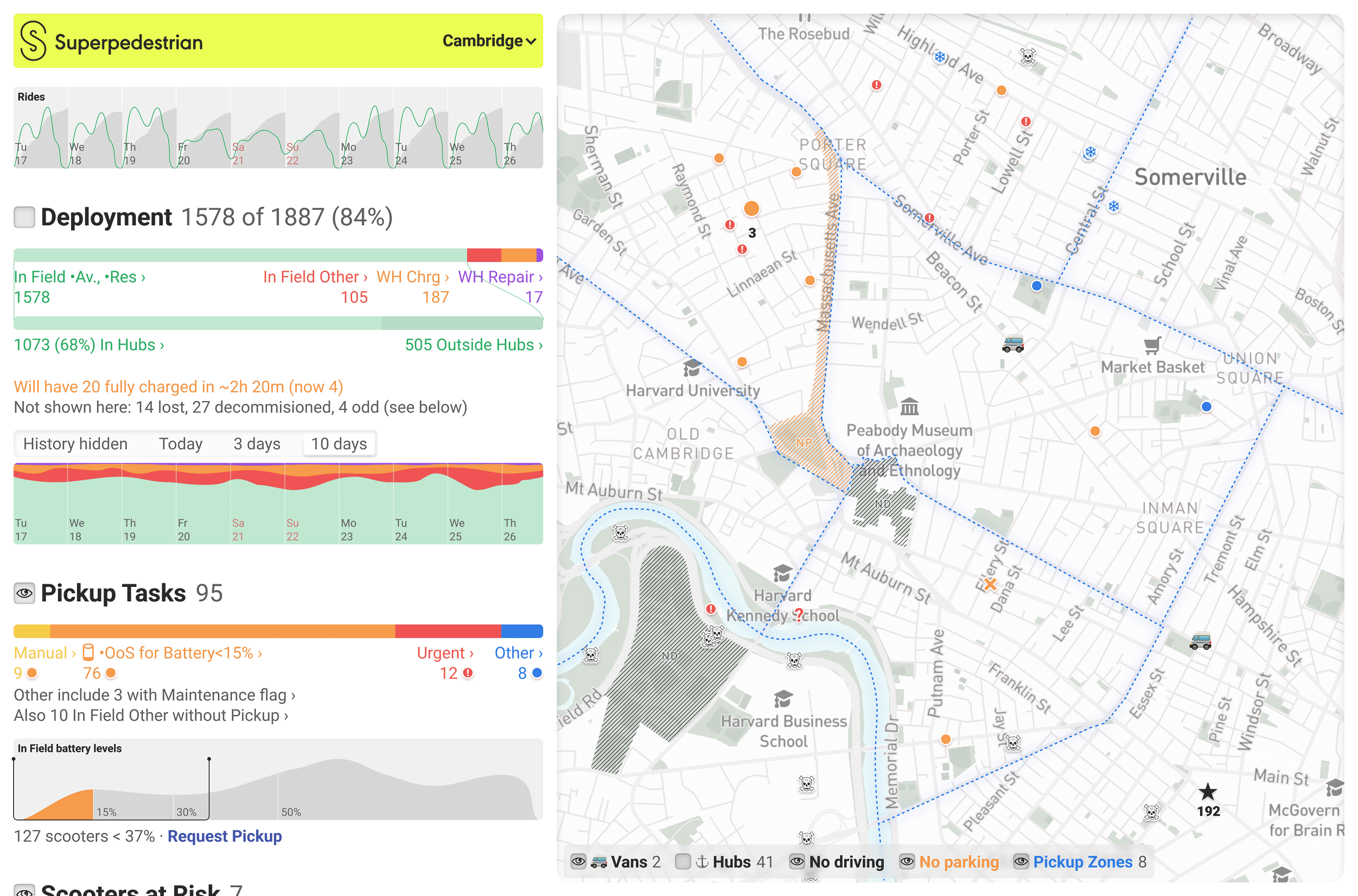Click the snowflake marker near Lowell St

1090,153
